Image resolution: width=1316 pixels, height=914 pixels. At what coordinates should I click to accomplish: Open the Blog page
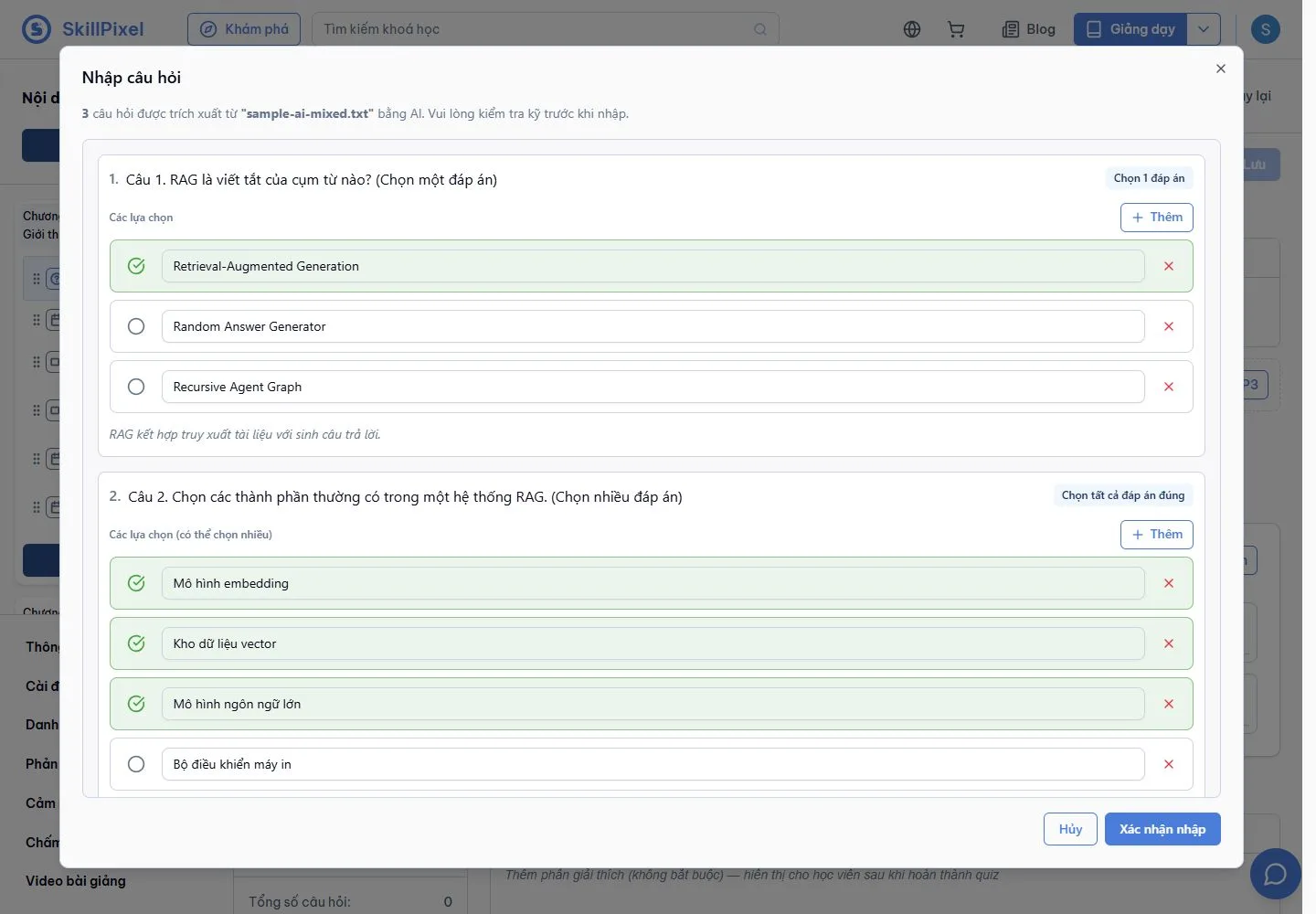pos(1029,29)
